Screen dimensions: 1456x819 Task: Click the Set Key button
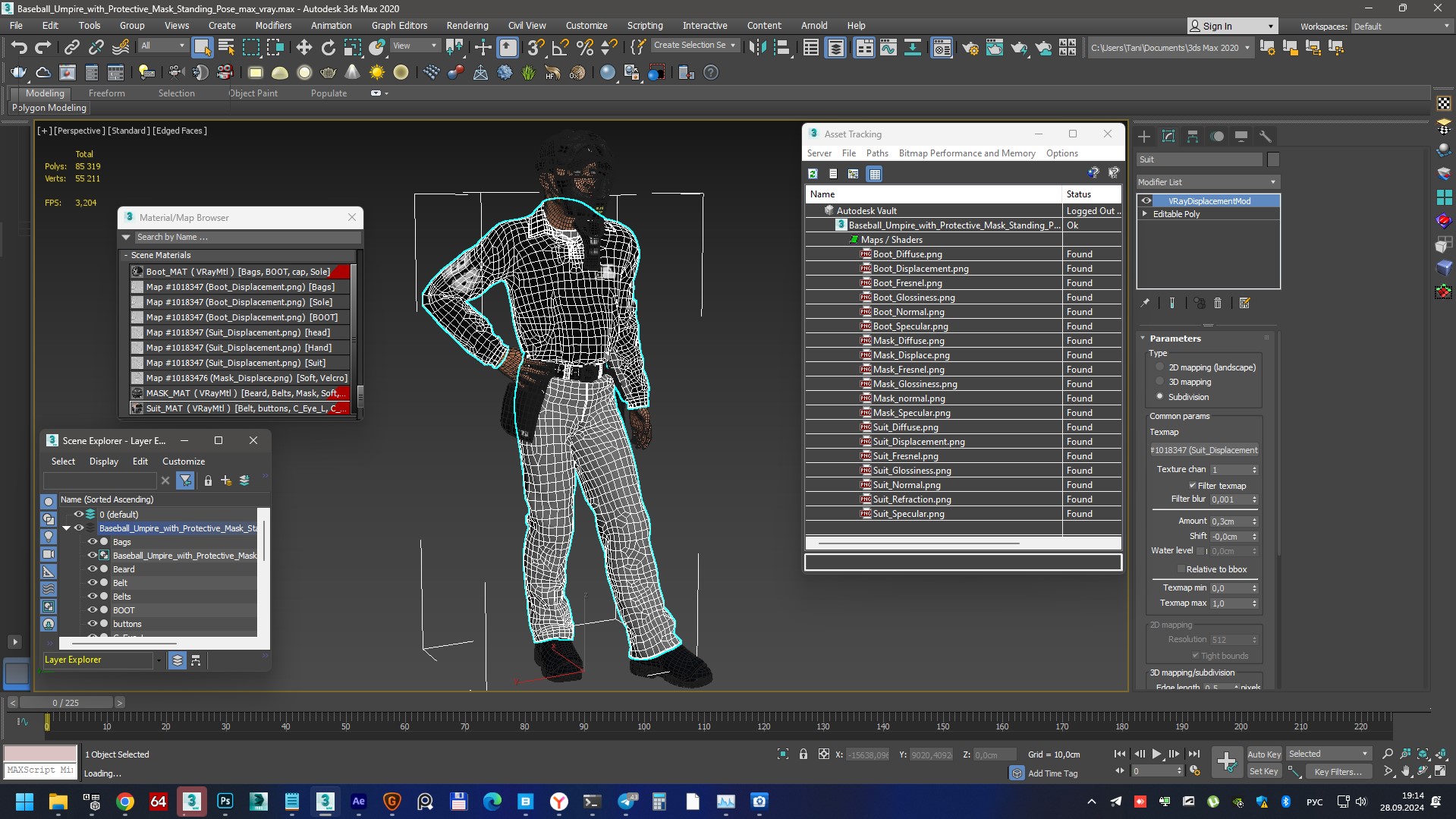click(1264, 771)
